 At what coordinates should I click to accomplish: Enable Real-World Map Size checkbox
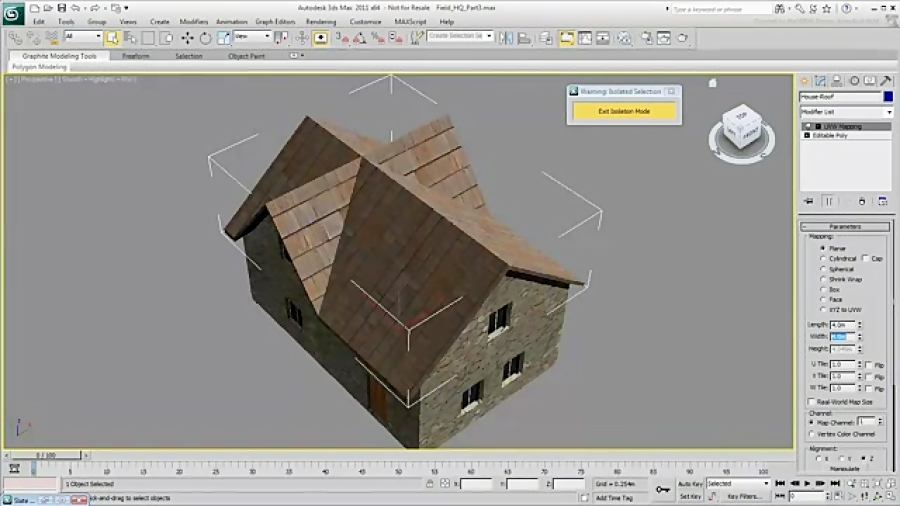pyautogui.click(x=811, y=402)
